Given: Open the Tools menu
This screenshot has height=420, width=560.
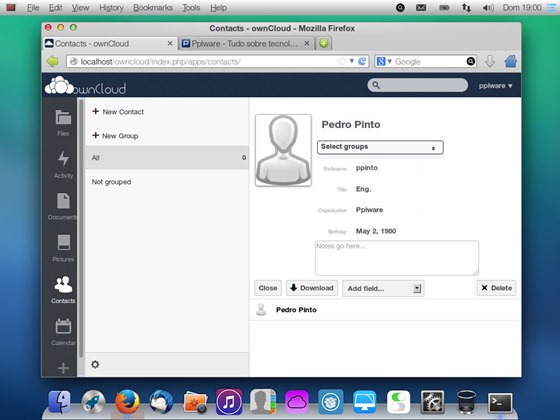Looking at the screenshot, I should tap(191, 8).
